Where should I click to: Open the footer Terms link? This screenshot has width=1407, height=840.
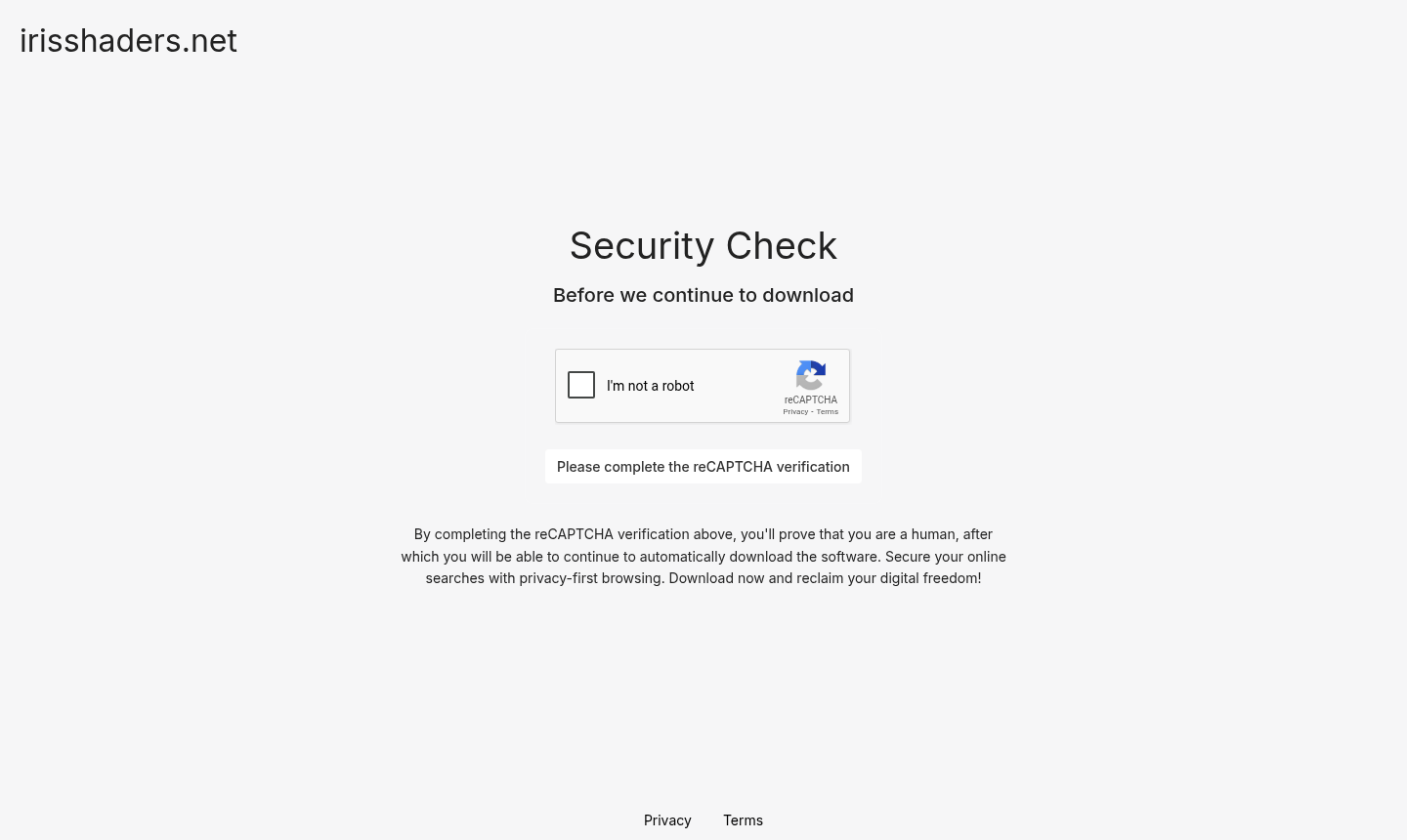pos(743,820)
